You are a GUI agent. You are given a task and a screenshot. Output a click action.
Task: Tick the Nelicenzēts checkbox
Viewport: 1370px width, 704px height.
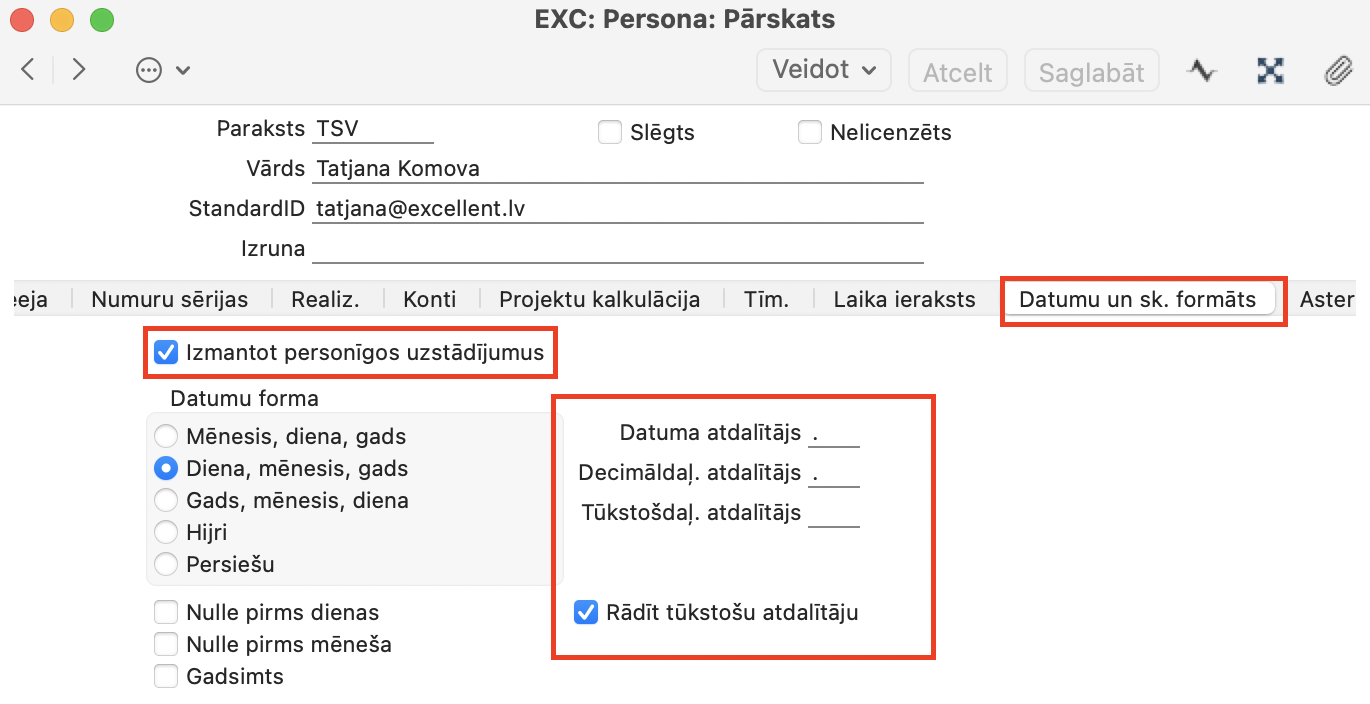[810, 132]
